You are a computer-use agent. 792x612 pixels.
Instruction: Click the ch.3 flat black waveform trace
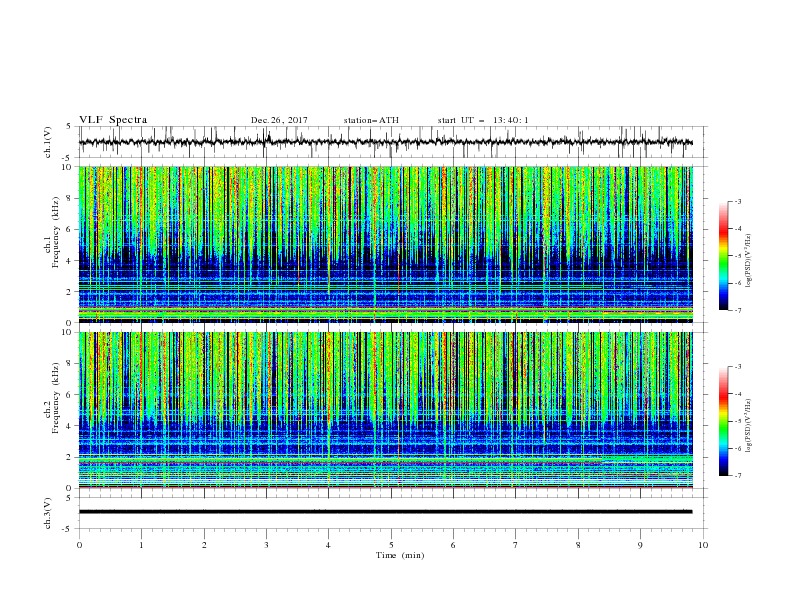pos(385,512)
